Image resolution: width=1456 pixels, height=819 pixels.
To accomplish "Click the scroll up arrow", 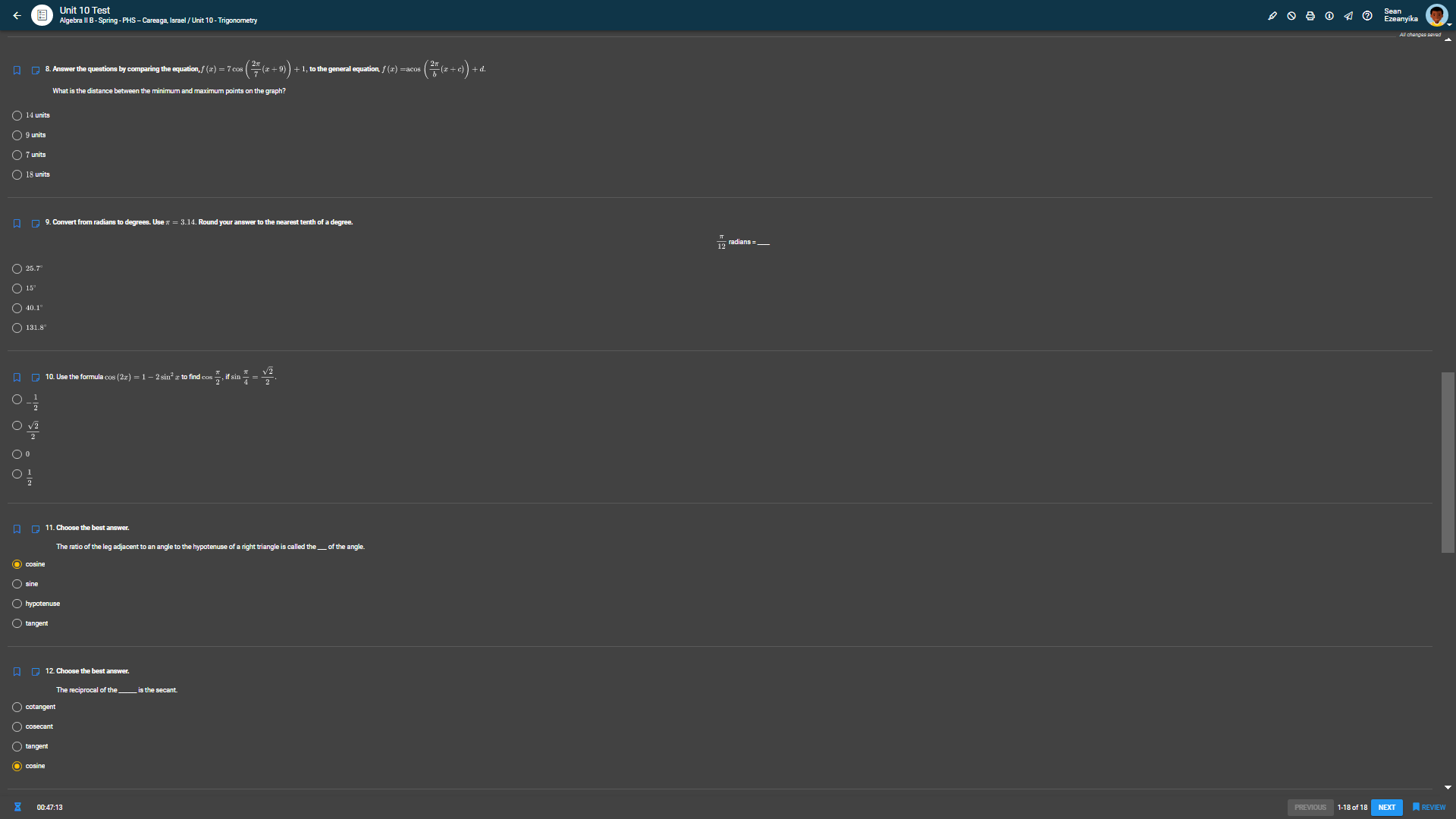I will (1448, 39).
